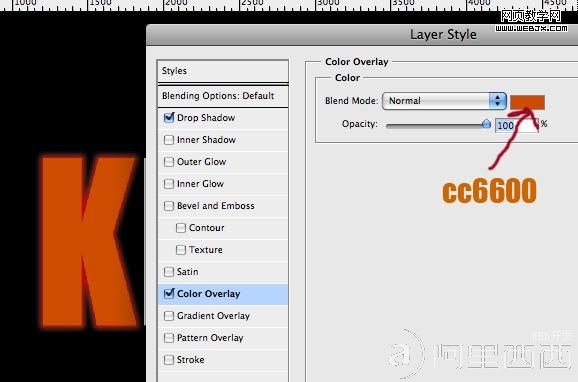
Task: Select the Texture style label
Action: 206,250
